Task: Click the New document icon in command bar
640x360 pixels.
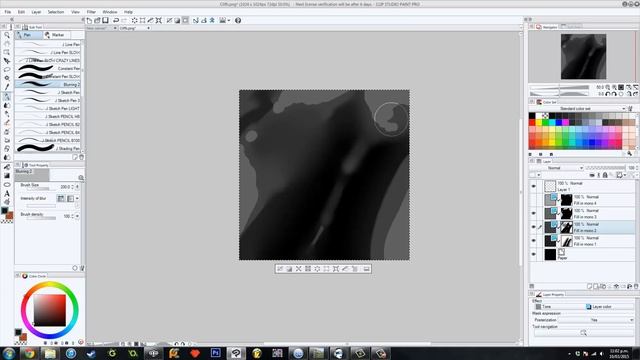Action: (x=89, y=20)
